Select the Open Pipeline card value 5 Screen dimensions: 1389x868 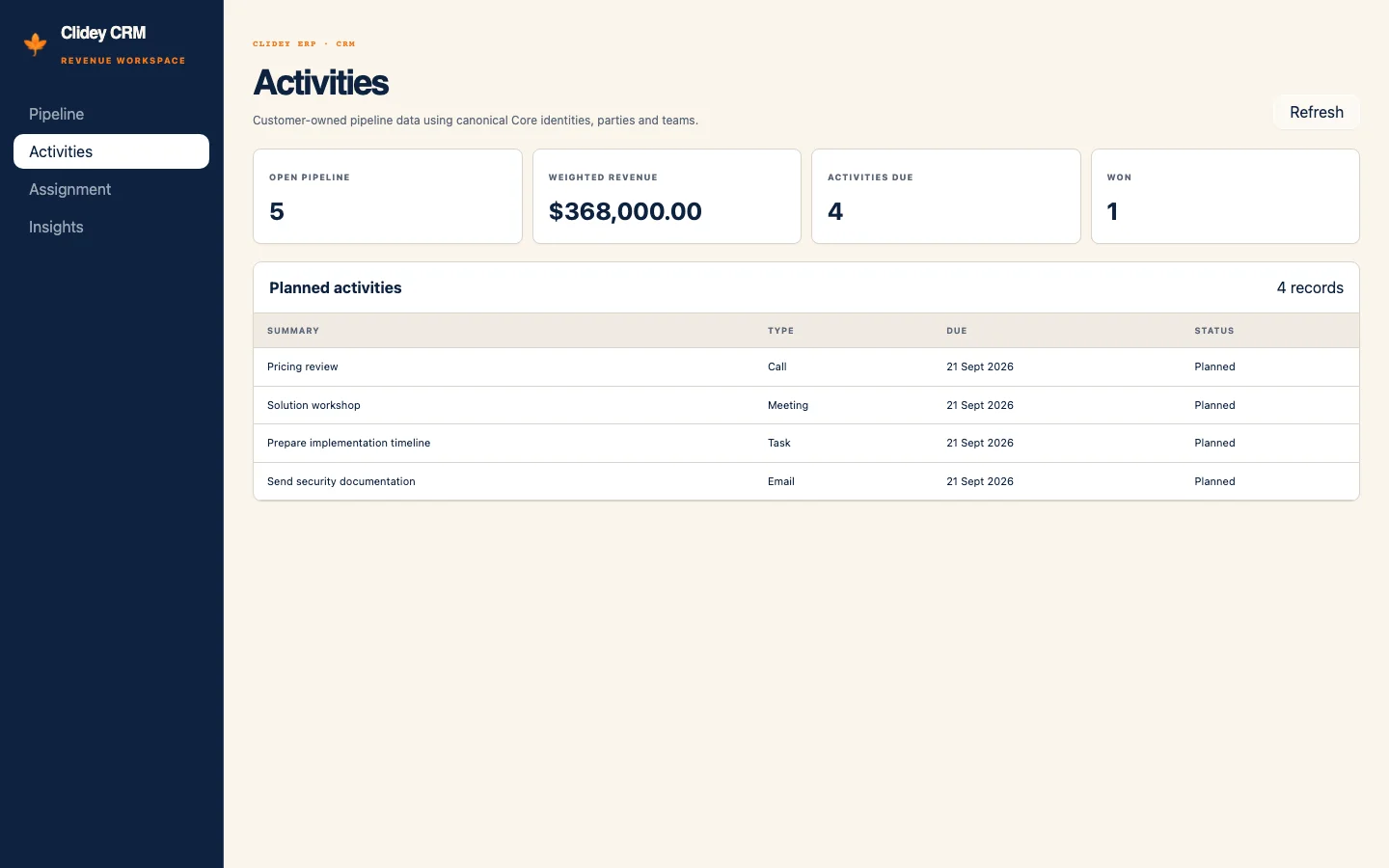(x=277, y=211)
